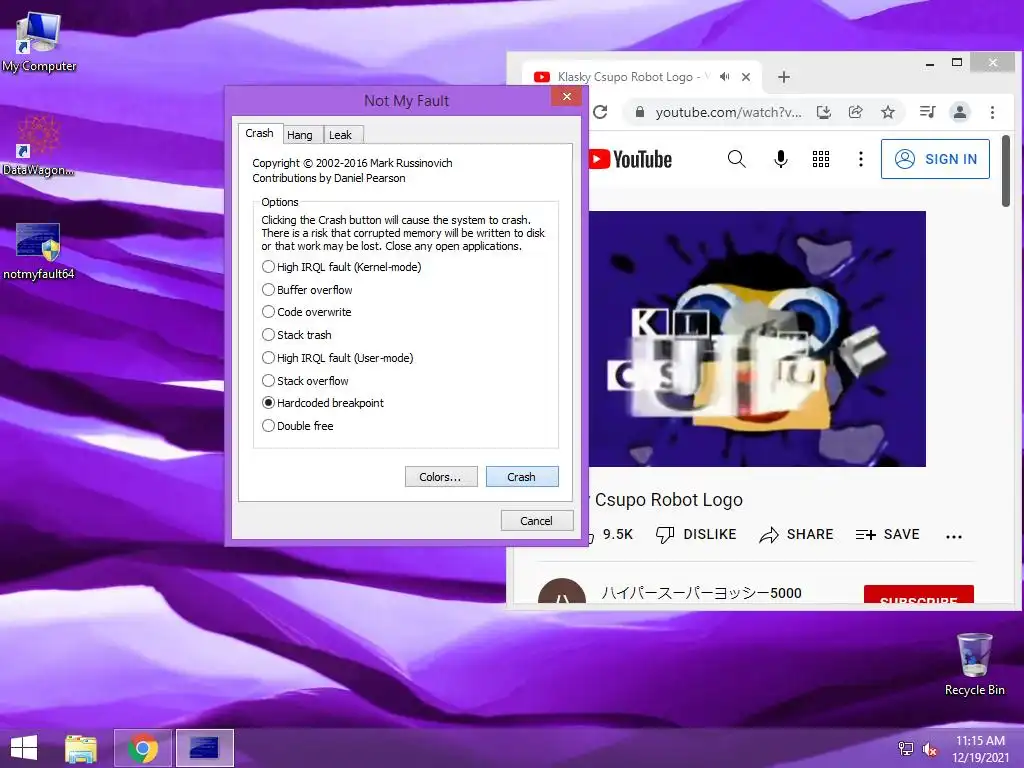This screenshot has height=768, width=1024.
Task: Click the YouTube address bar URL
Action: coord(729,112)
